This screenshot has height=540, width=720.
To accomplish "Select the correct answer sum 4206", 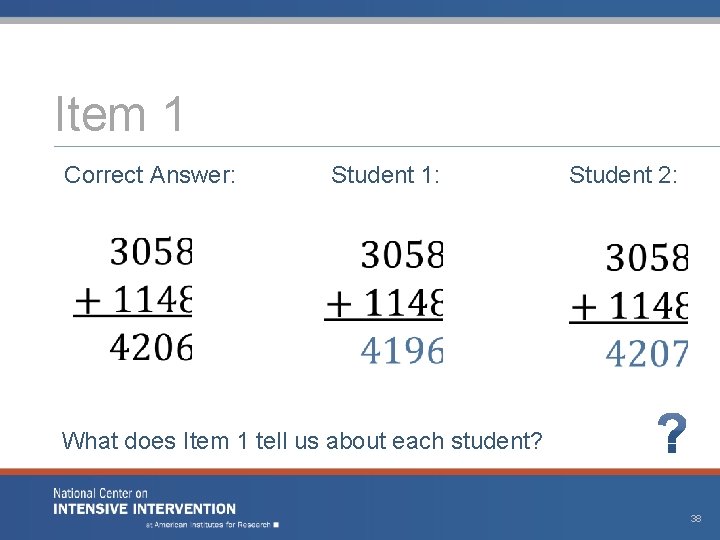I will click(x=150, y=346).
